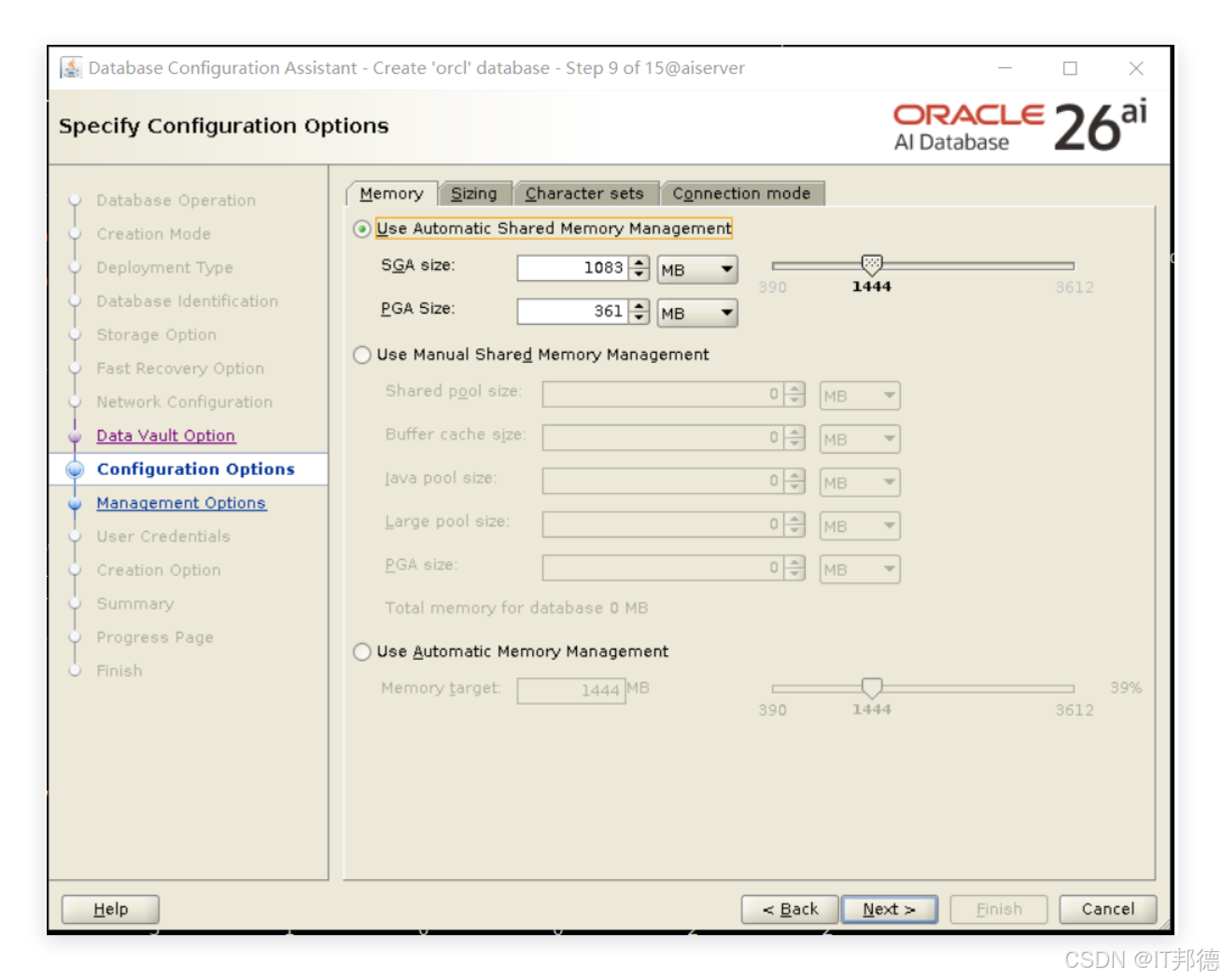The height and width of the screenshot is (980, 1223).
Task: Click the Shared pool size spinner
Action: (x=794, y=394)
